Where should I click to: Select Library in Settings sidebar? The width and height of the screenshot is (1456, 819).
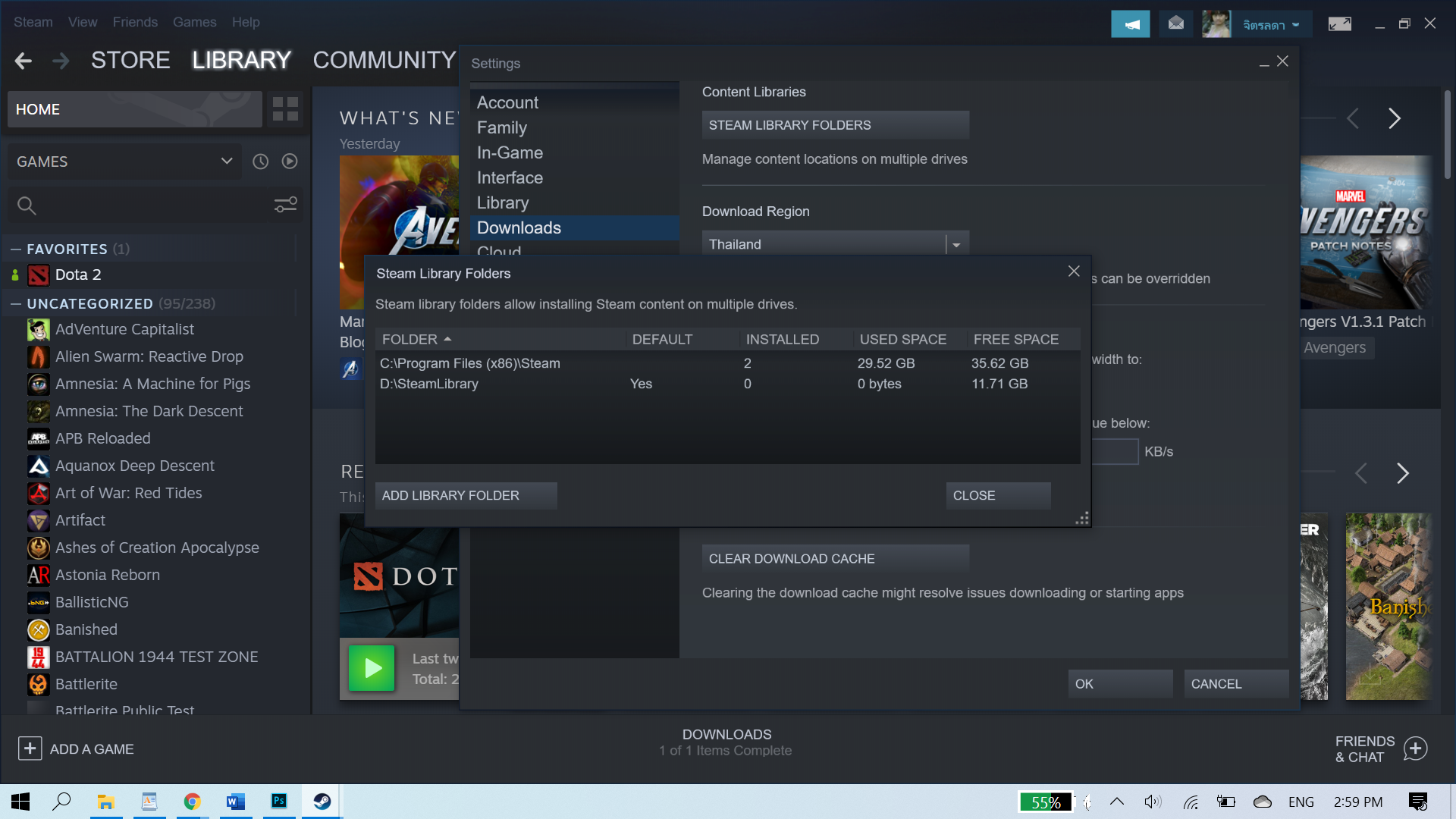pyautogui.click(x=574, y=202)
